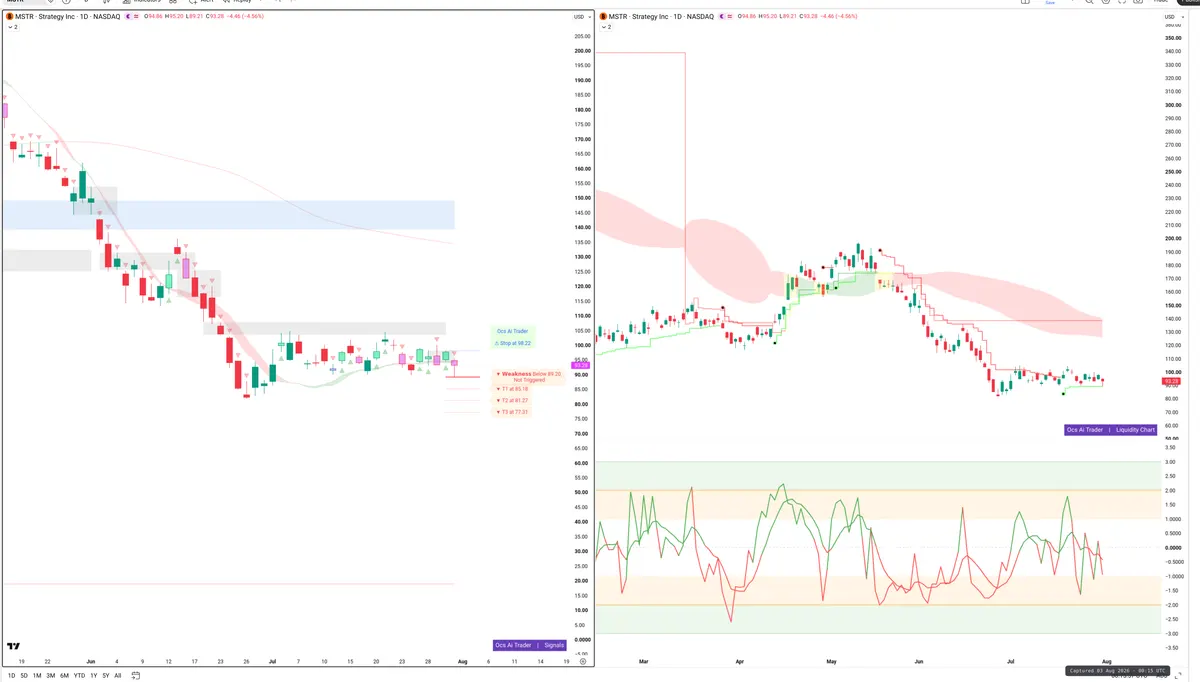
Task: Select the 3M time range
Action: tap(50, 676)
